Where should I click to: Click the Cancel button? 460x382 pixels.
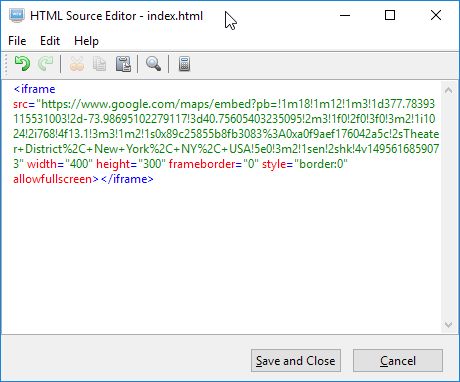click(398, 360)
